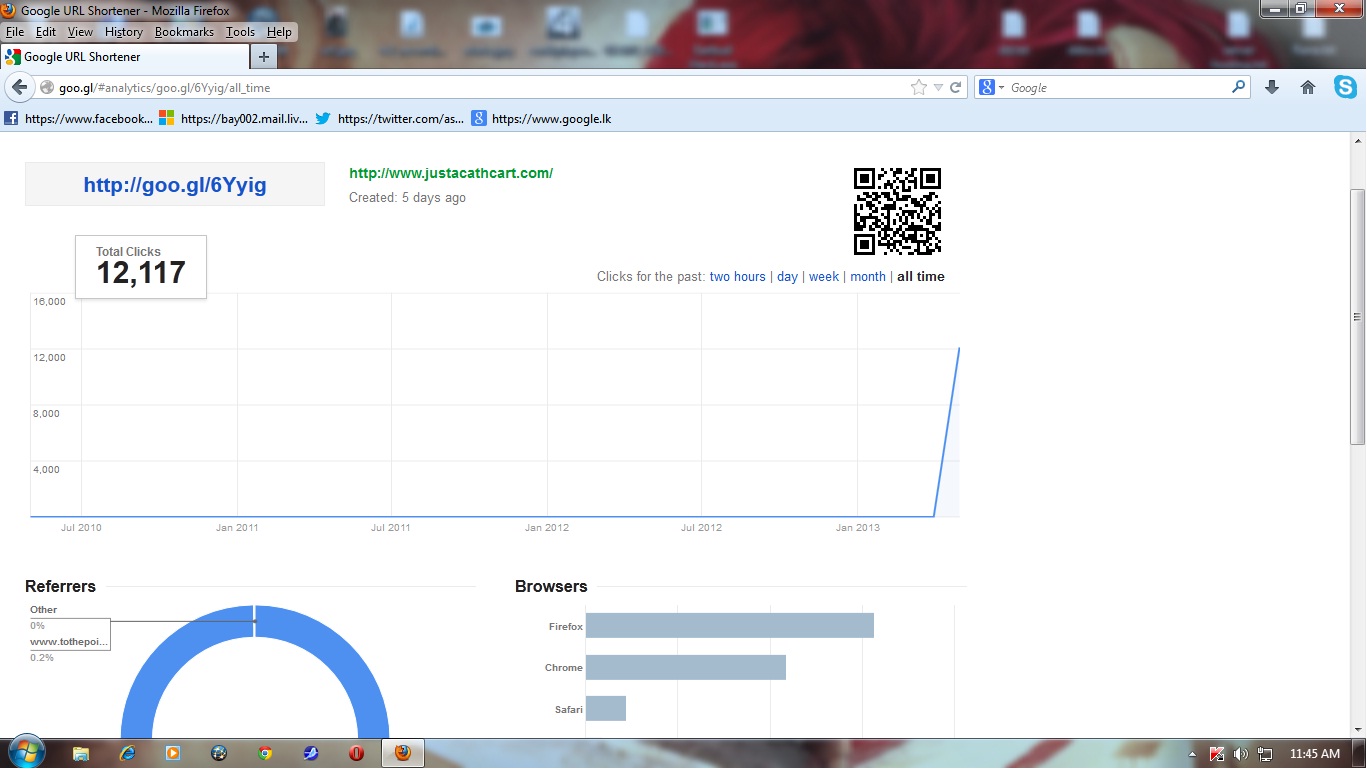This screenshot has height=770, width=1367.
Task: Open the Windows Start button
Action: 25,752
